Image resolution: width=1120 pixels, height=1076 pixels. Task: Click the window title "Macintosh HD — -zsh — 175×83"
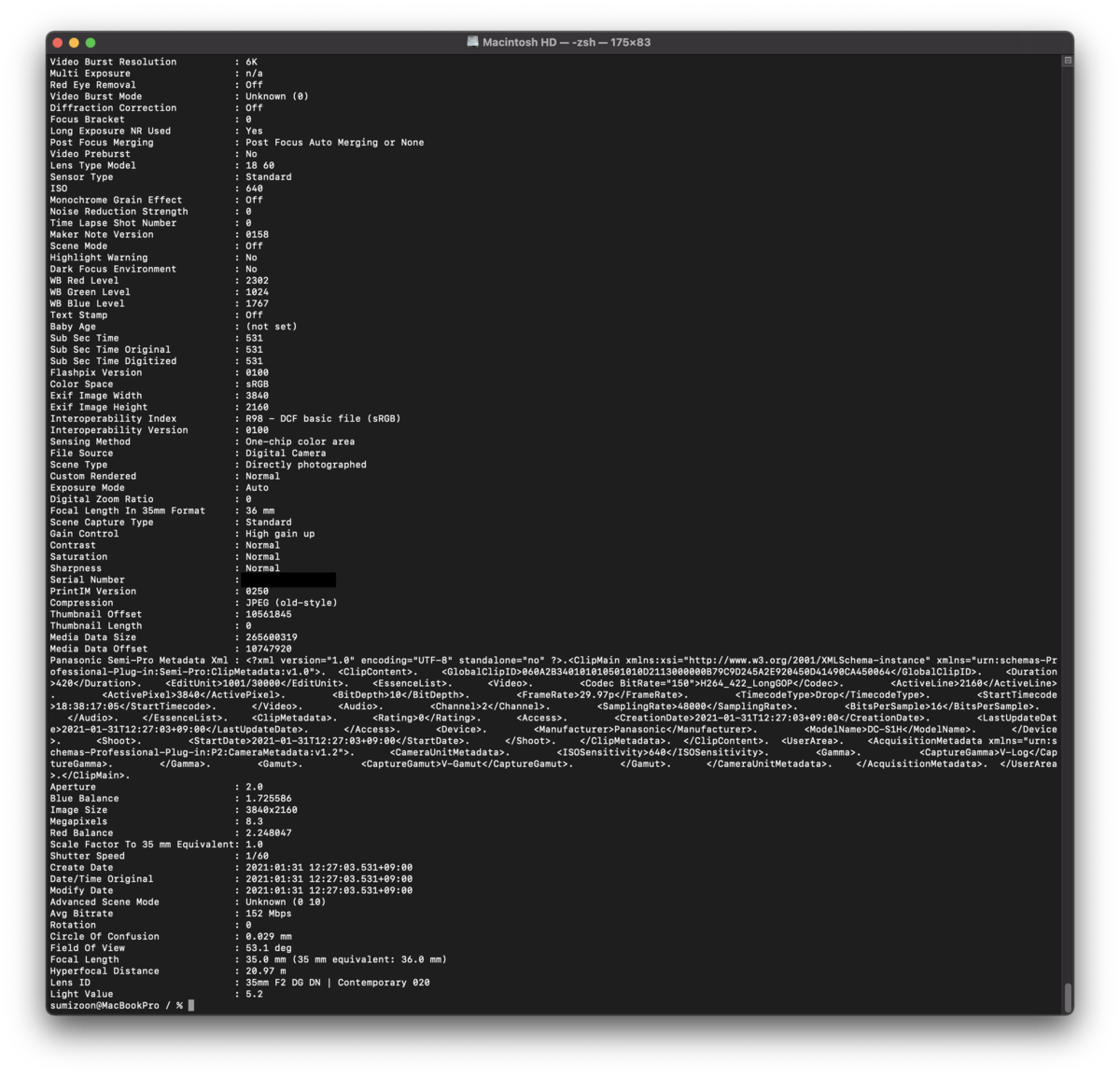tap(567, 43)
